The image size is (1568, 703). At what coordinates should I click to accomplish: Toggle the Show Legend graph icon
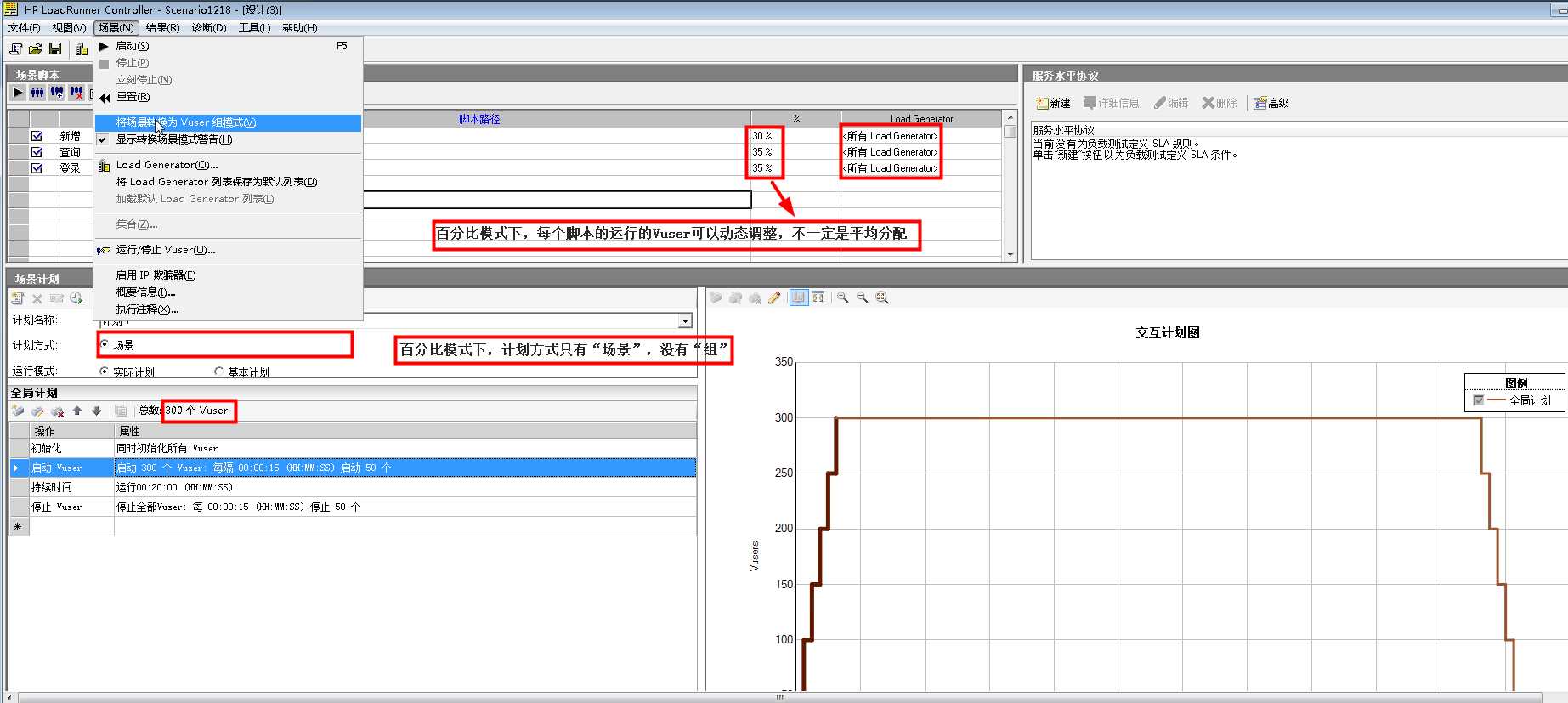click(x=799, y=298)
